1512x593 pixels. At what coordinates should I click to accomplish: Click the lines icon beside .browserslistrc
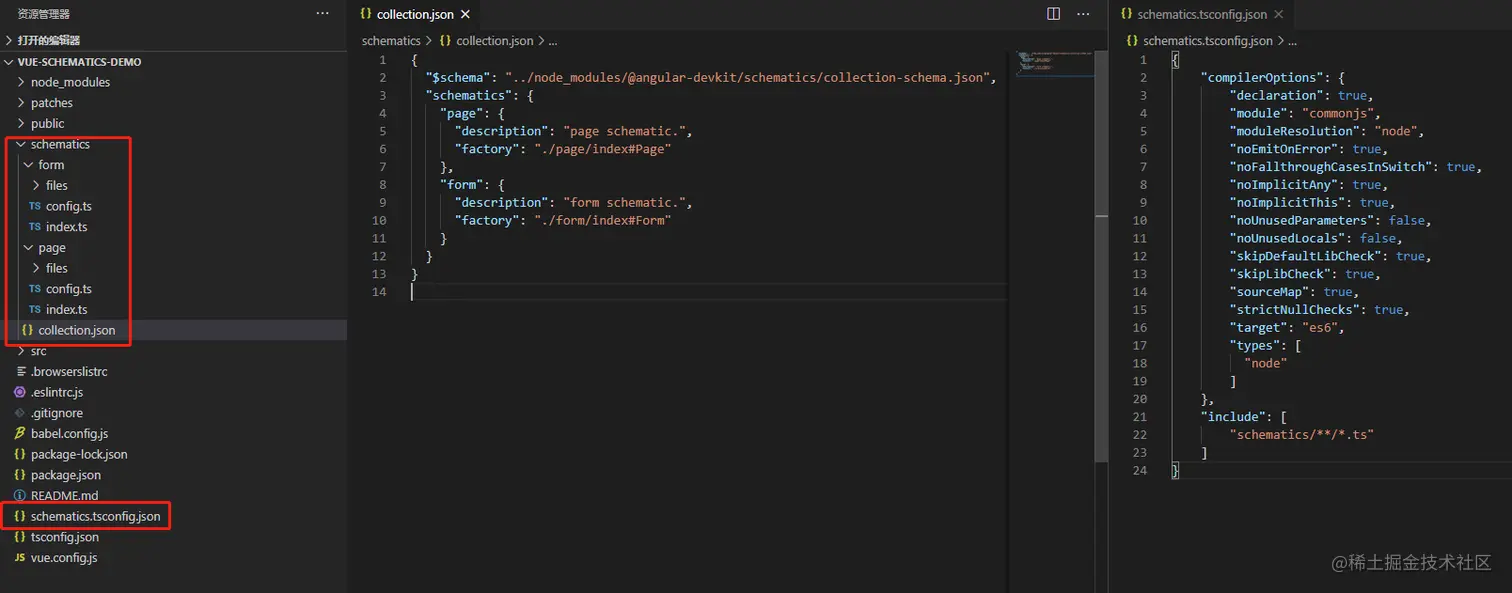click(20, 372)
